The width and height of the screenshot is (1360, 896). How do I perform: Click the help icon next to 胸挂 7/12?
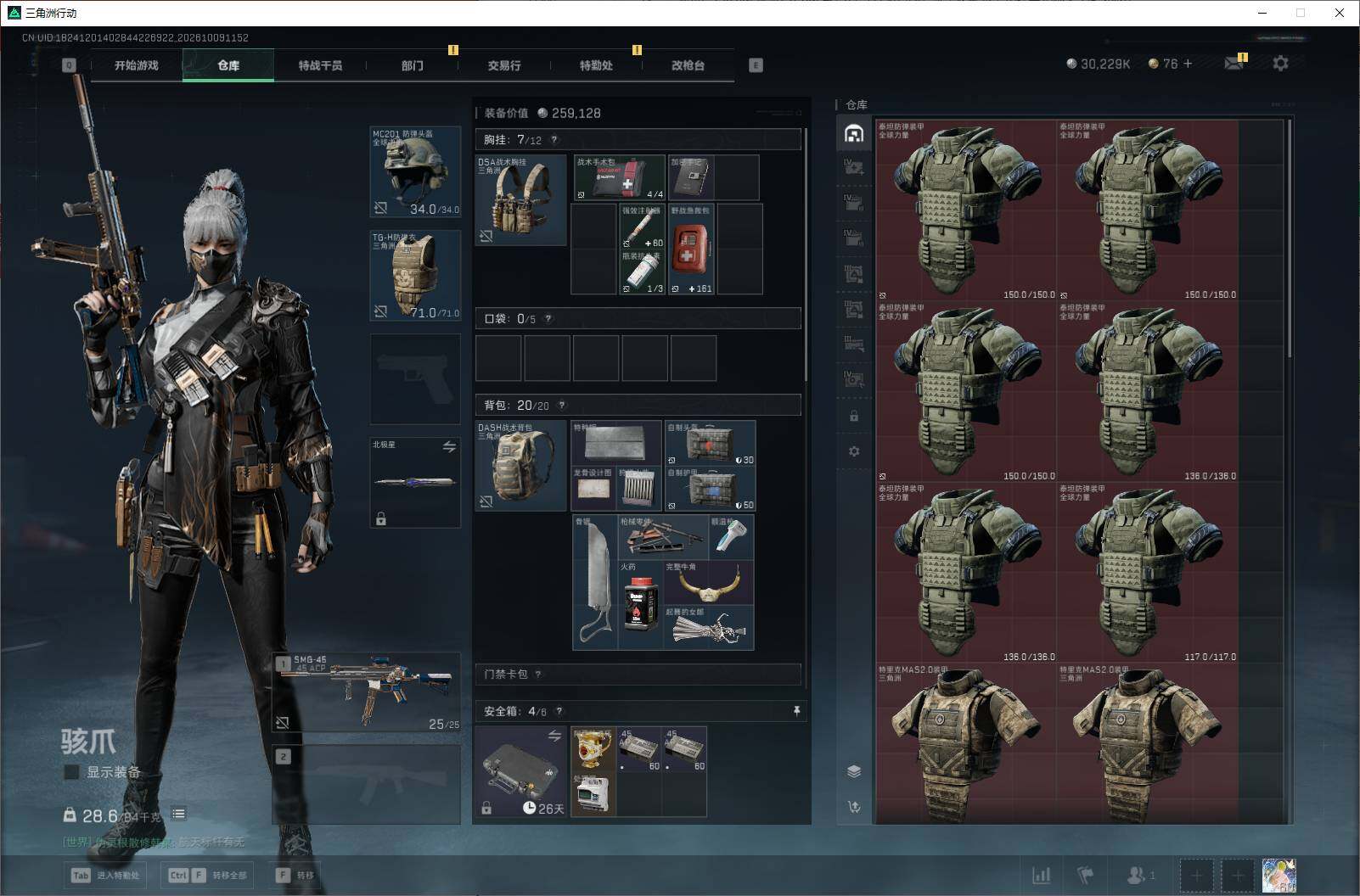coord(554,140)
